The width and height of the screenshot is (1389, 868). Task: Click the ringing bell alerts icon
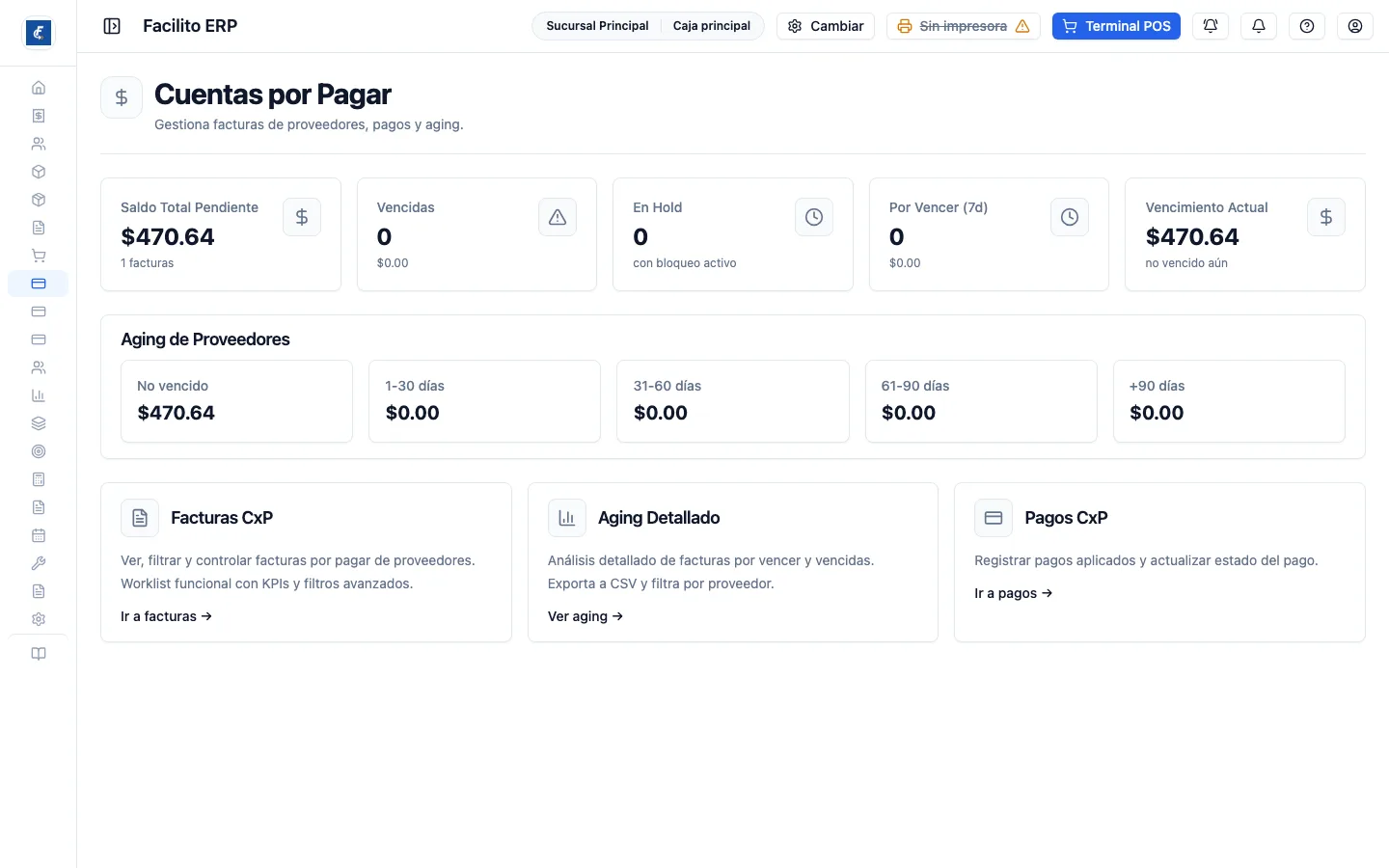(1211, 26)
